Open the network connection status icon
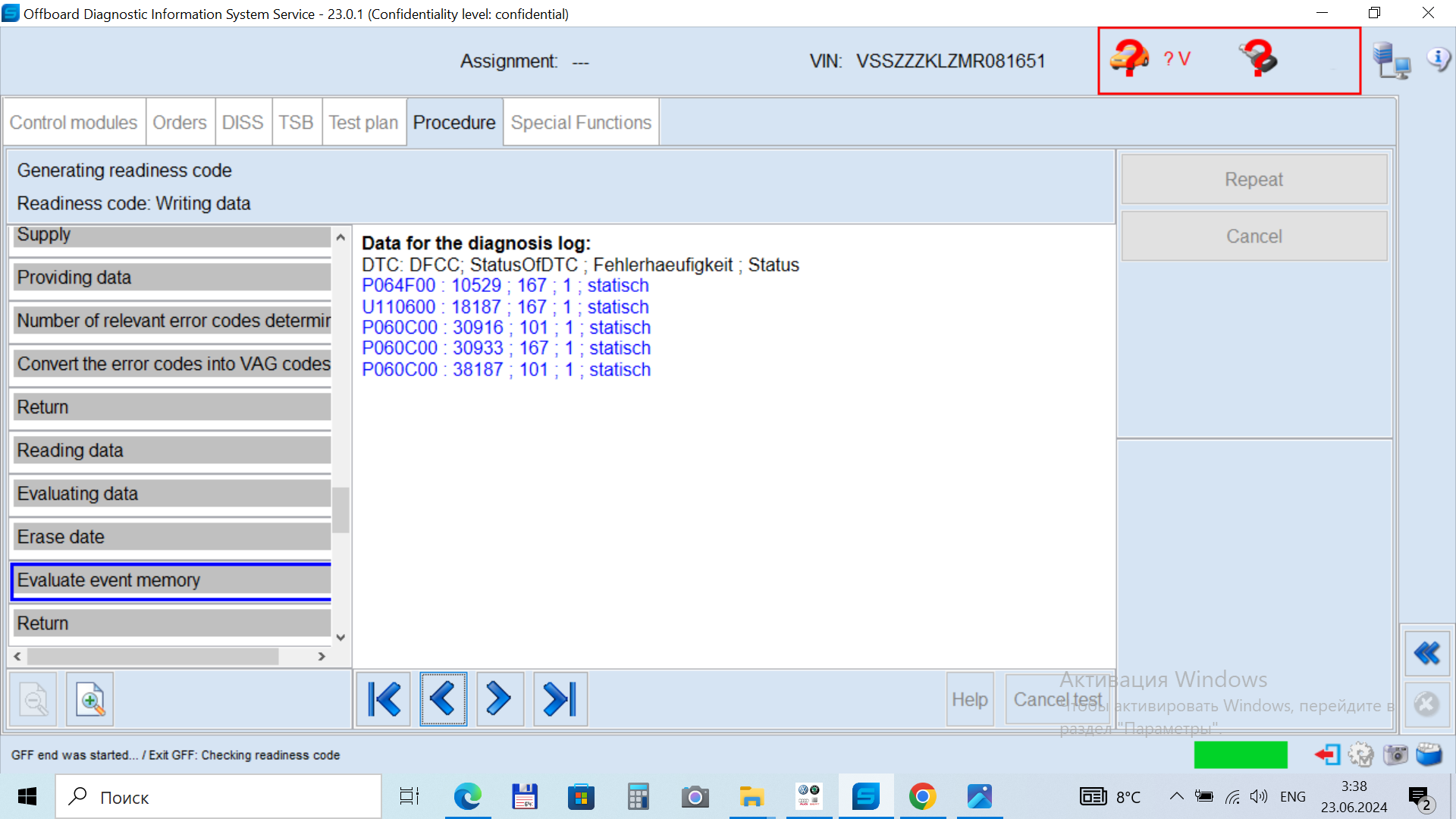 [x=1392, y=61]
